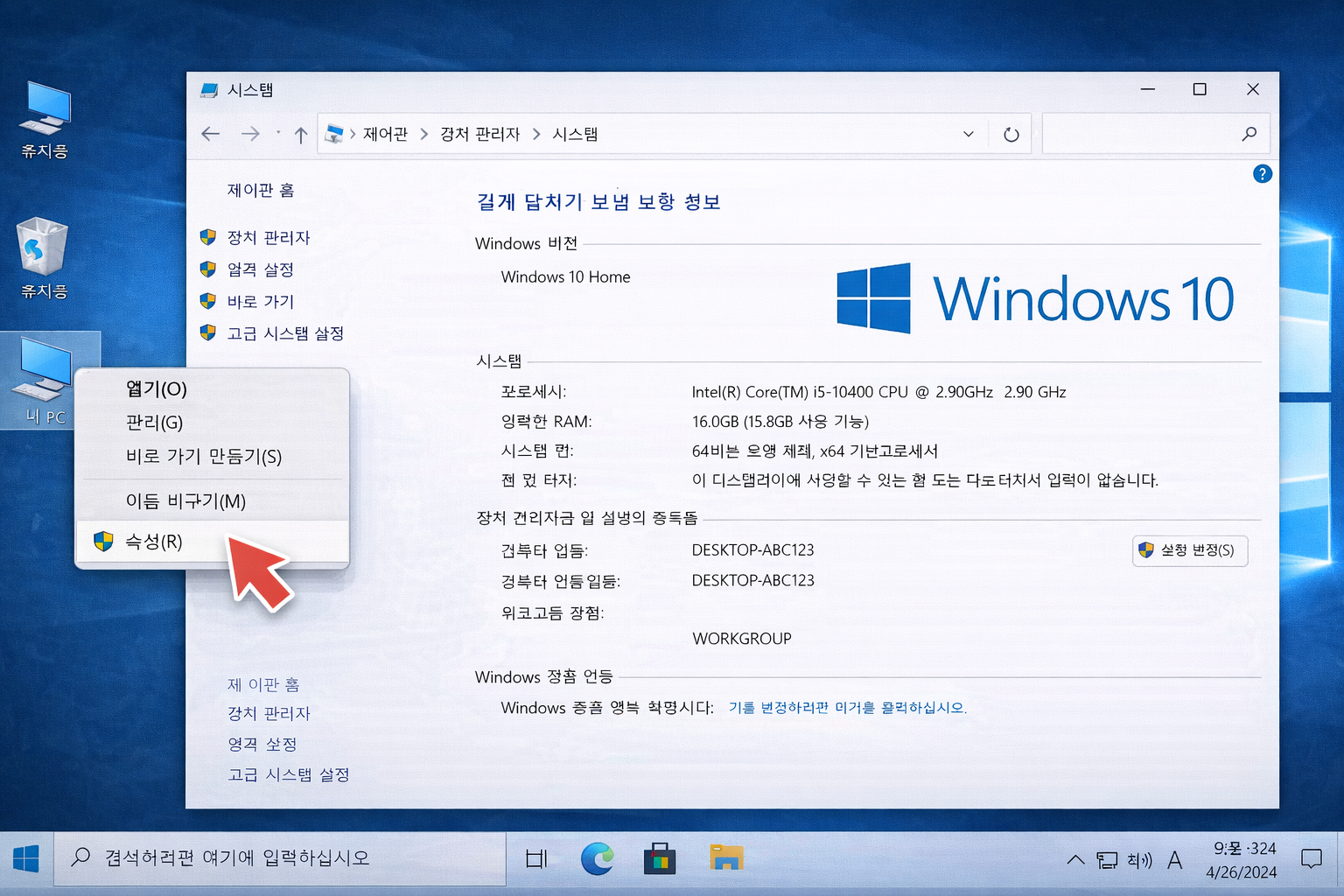Image resolution: width=1344 pixels, height=896 pixels.
Task: Click the System window title bar icon
Action: pos(209,89)
